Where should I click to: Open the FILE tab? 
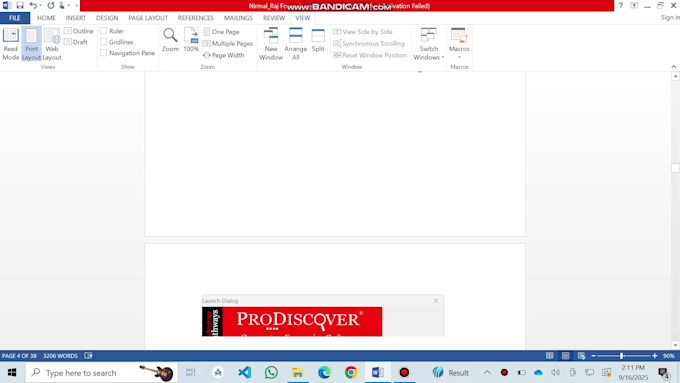coord(15,18)
